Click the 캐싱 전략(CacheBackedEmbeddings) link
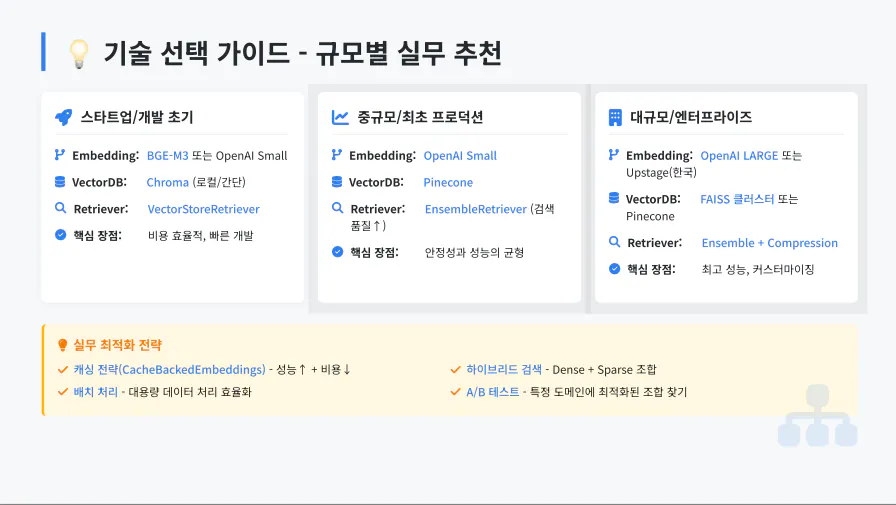 click(170, 370)
